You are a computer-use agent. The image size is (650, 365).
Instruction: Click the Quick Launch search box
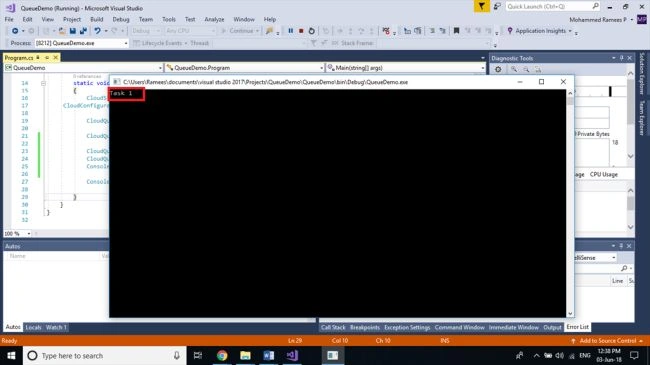pos(553,6)
